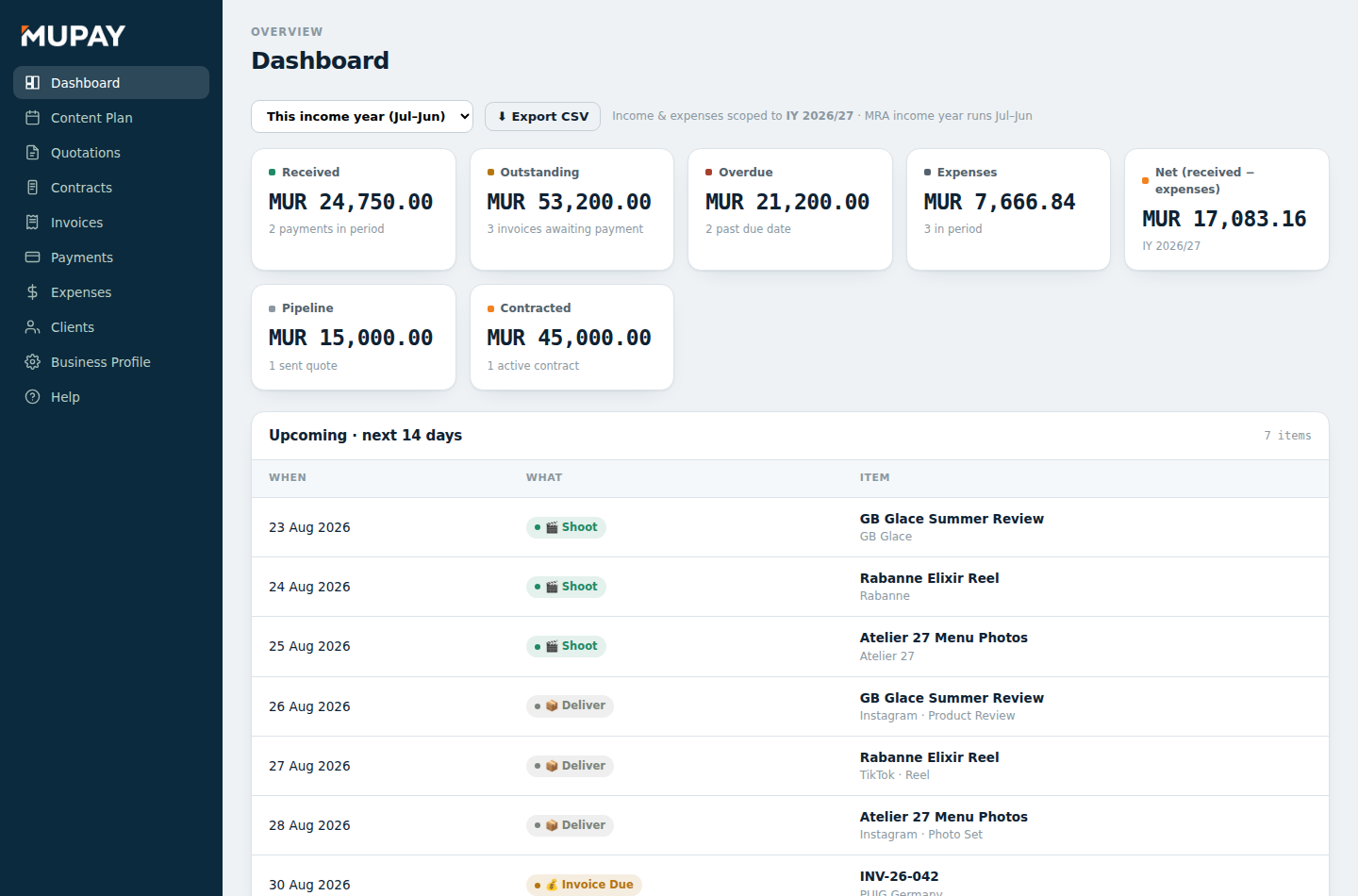Open Rabanne Elixir Reel TikTok deliver item
Screen dimensions: 1358x896
tap(929, 757)
